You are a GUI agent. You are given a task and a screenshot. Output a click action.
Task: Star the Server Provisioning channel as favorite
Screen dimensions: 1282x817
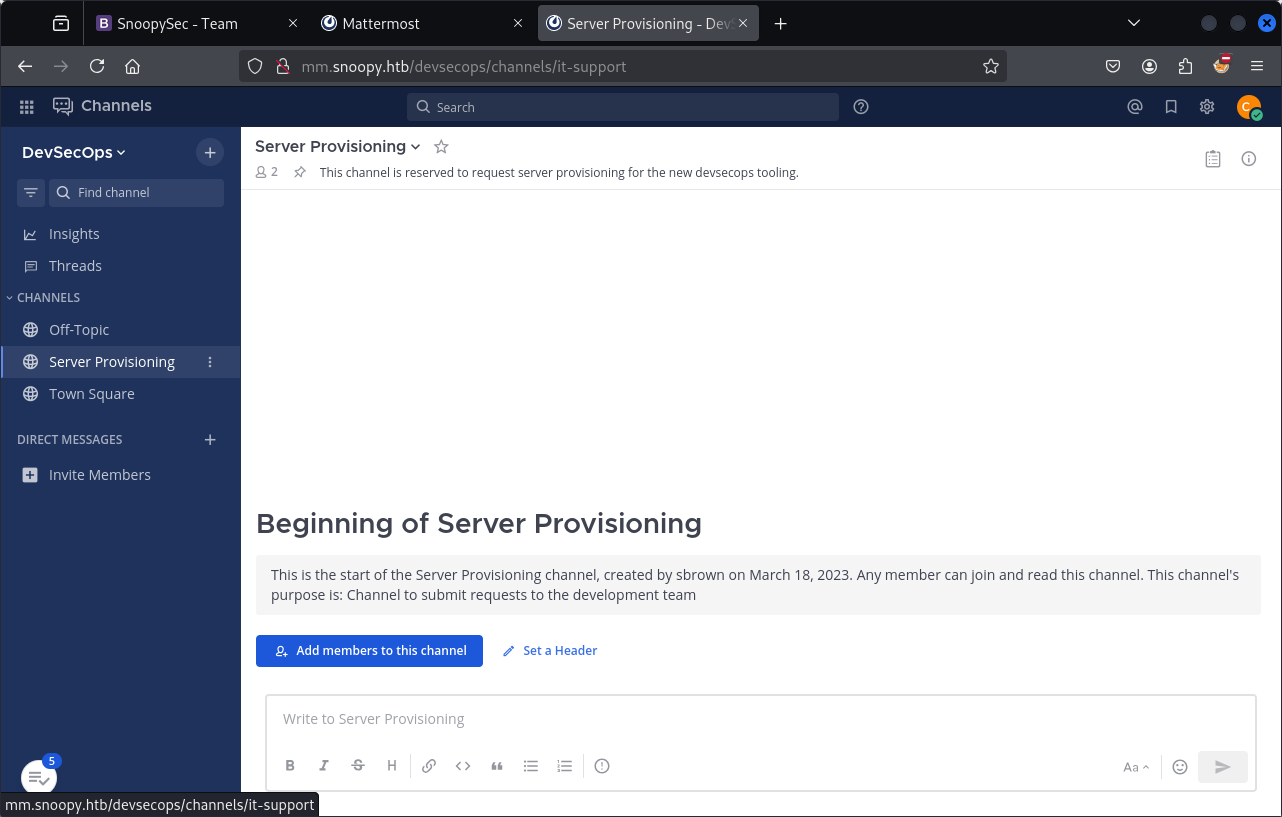[441, 147]
